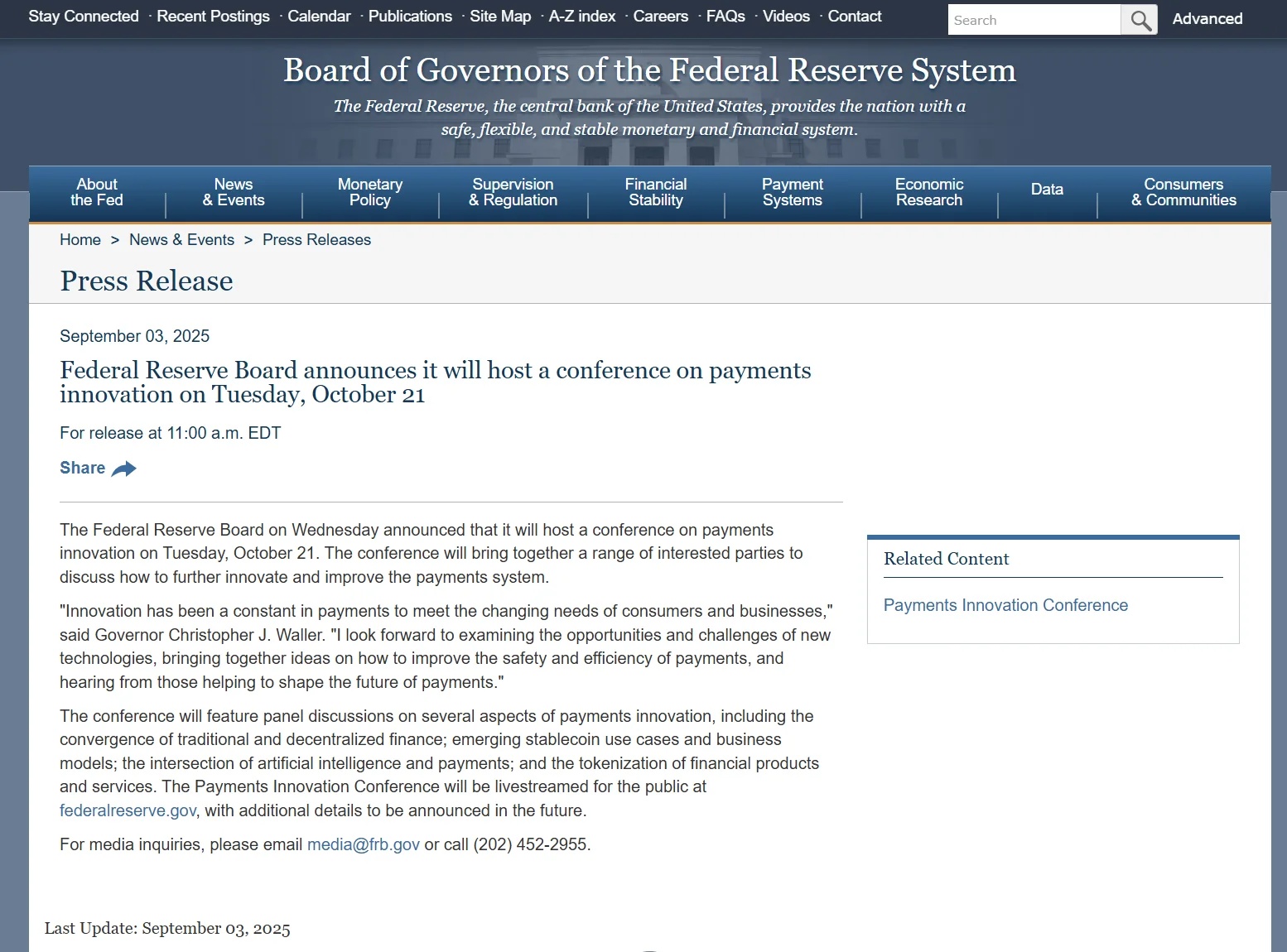Go to Press Releases breadcrumb
1287x952 pixels.
[x=316, y=240]
